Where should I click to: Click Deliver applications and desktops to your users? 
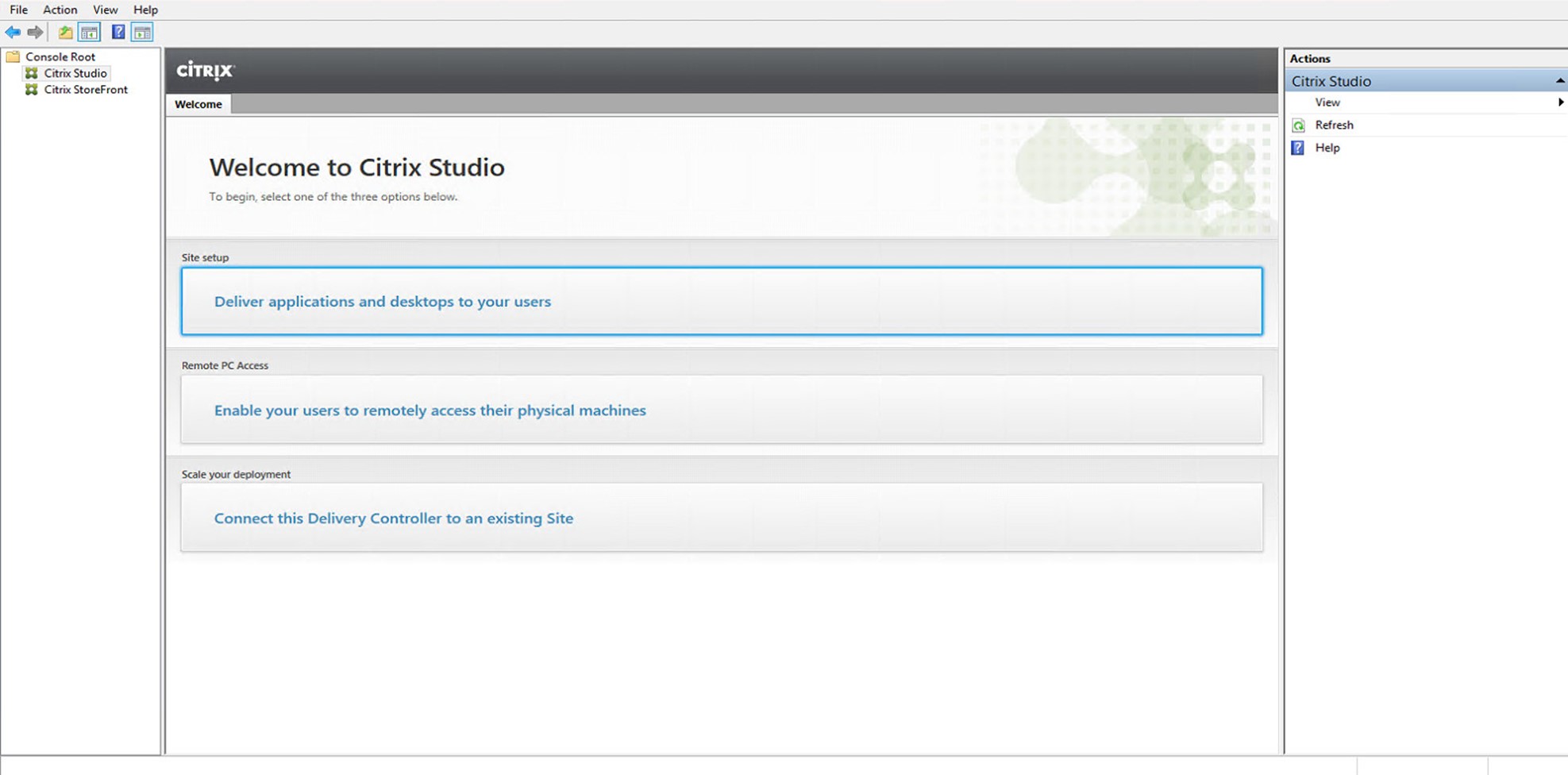pos(722,301)
